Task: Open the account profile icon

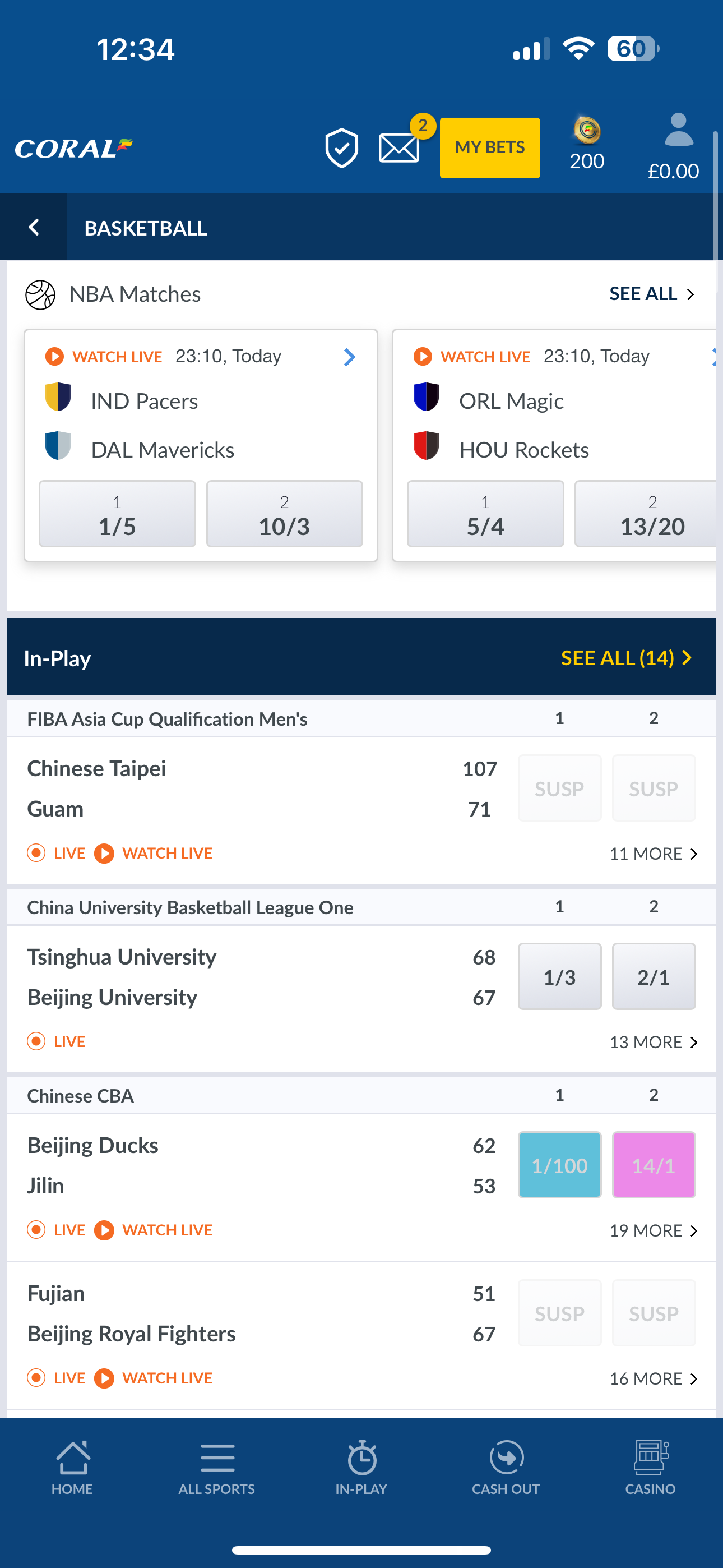Action: (678, 130)
